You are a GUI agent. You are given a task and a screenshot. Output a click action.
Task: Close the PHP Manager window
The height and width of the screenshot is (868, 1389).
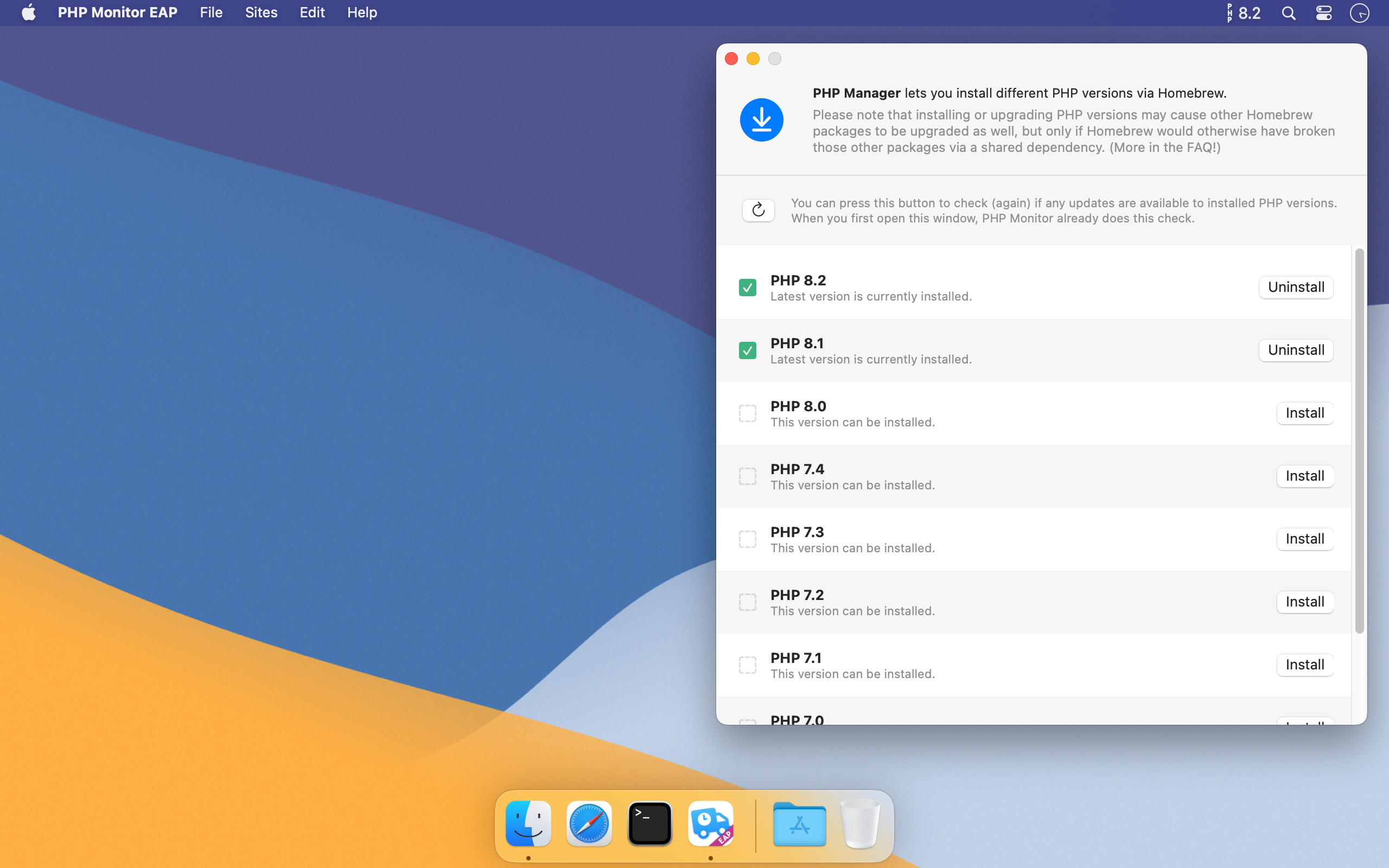(x=731, y=59)
